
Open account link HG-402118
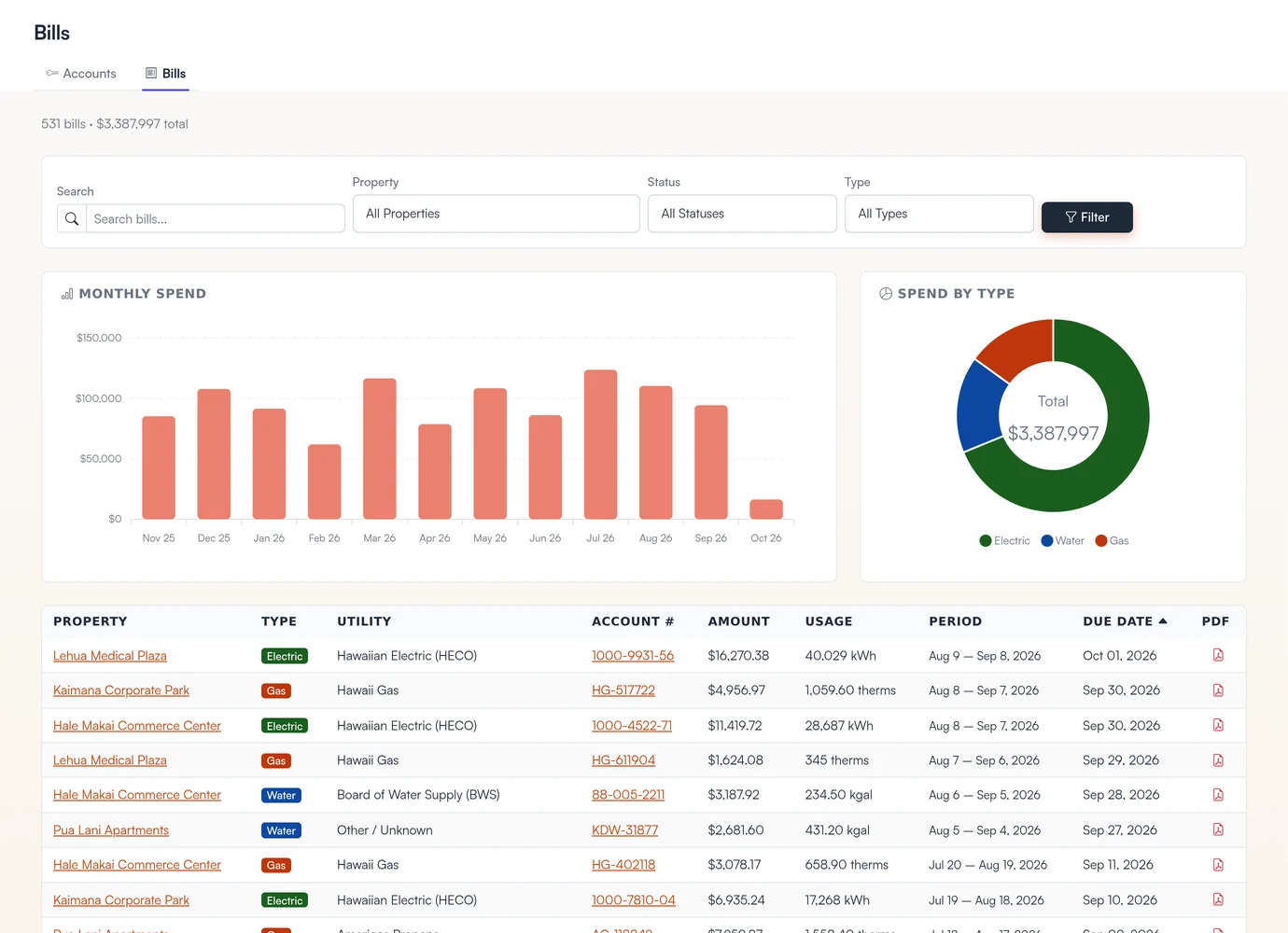click(623, 865)
